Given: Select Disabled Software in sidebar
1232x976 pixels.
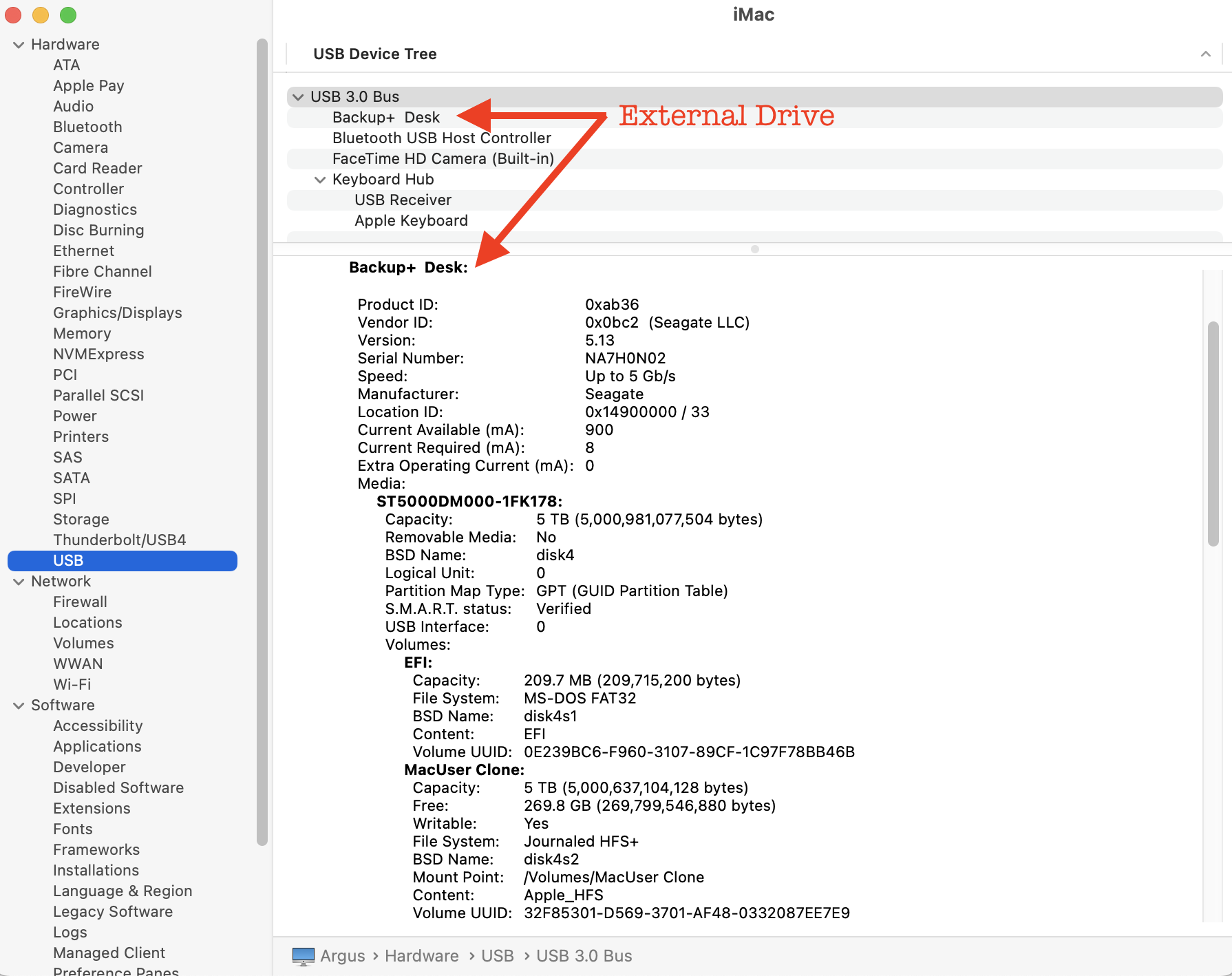Looking at the screenshot, I should (118, 788).
